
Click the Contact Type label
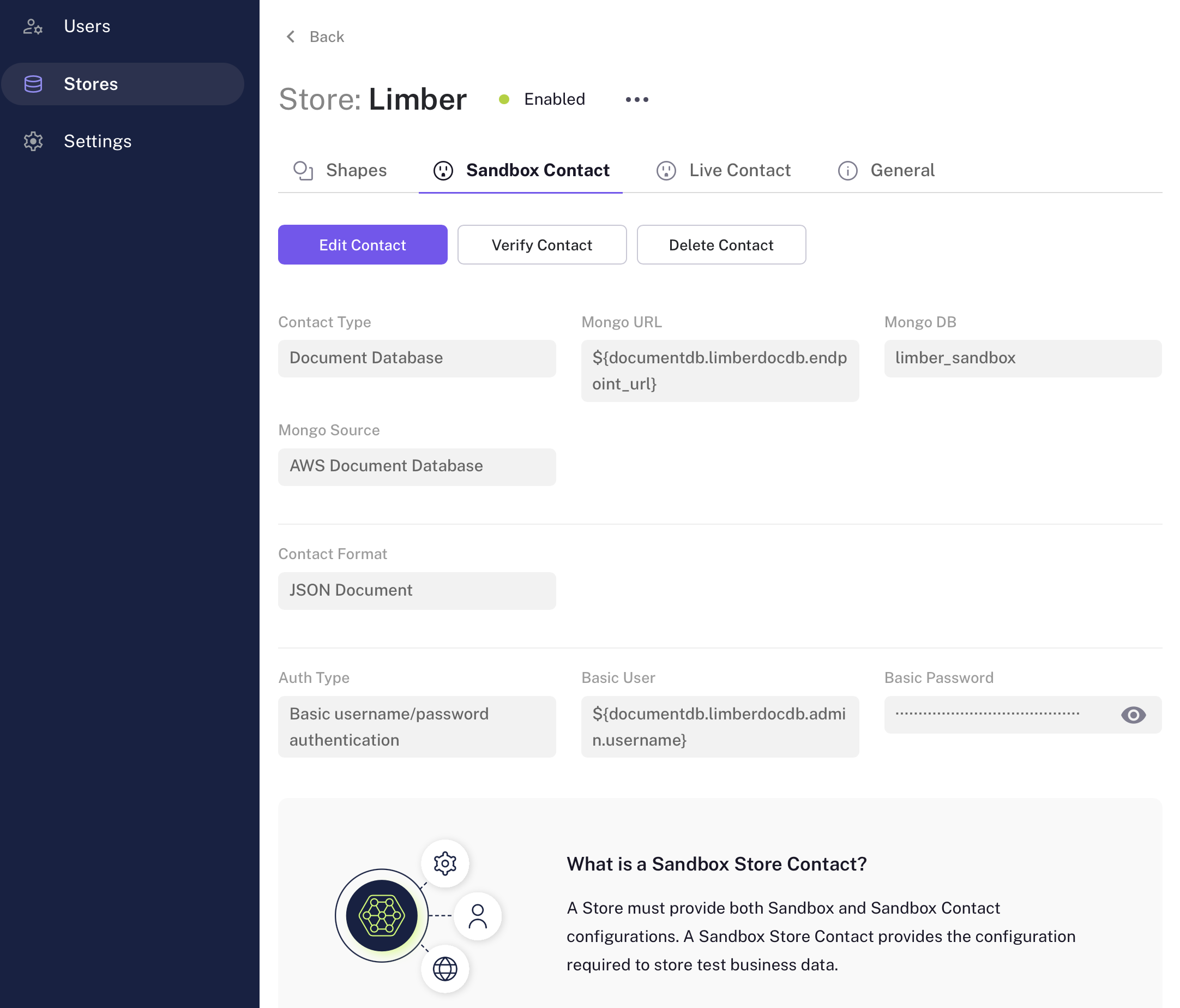tap(324, 322)
